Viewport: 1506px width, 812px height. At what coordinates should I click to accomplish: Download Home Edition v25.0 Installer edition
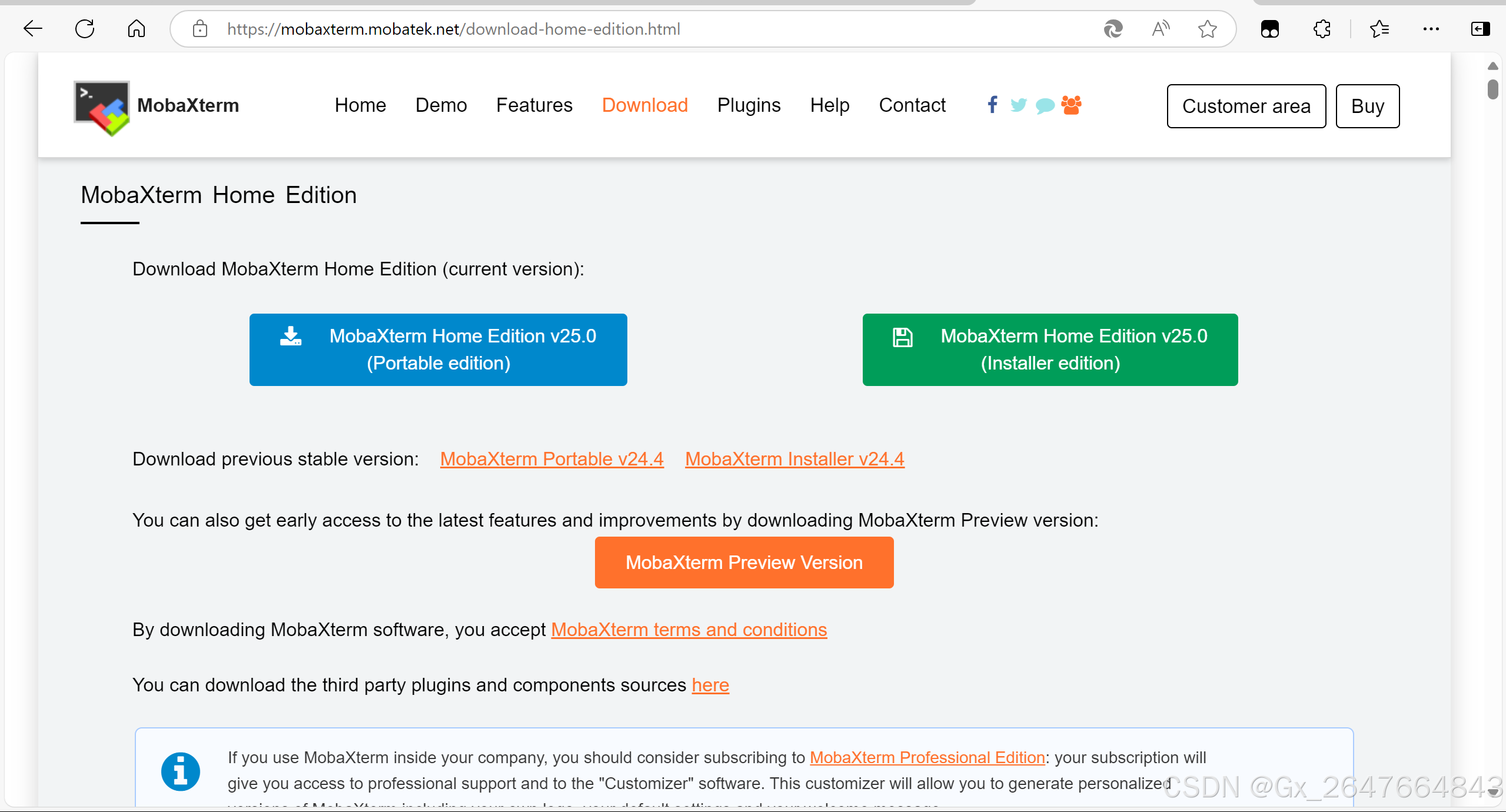click(x=1050, y=350)
